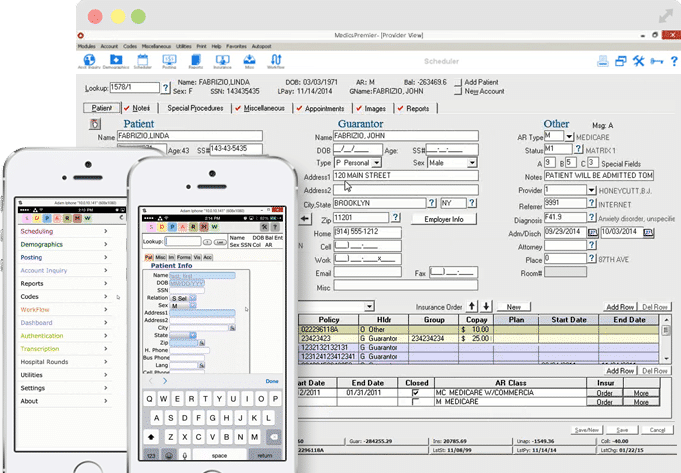Open the Posting toolbar icon
Screen dimensions: 681x473
tap(169, 61)
